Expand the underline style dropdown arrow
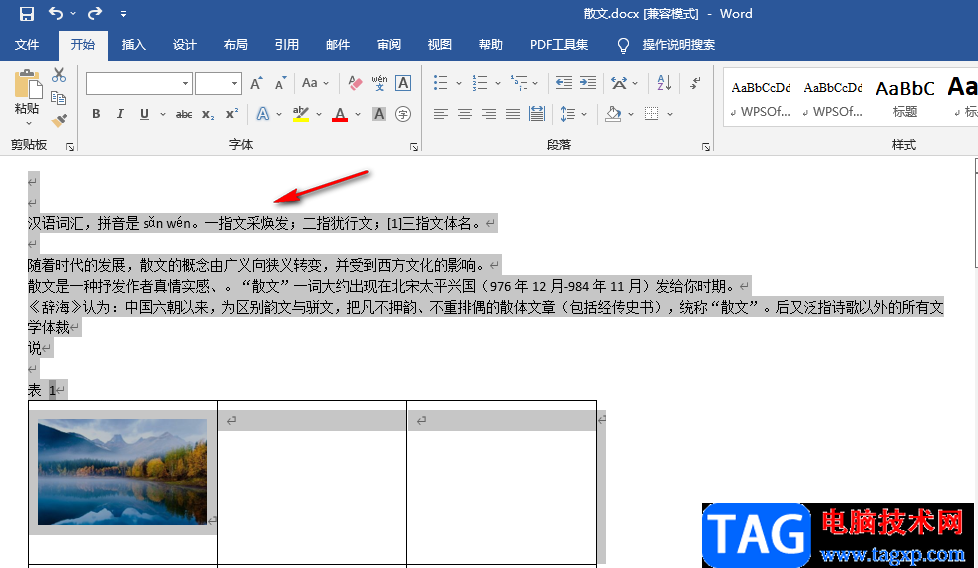Viewport: 978px width, 568px height. click(x=163, y=115)
